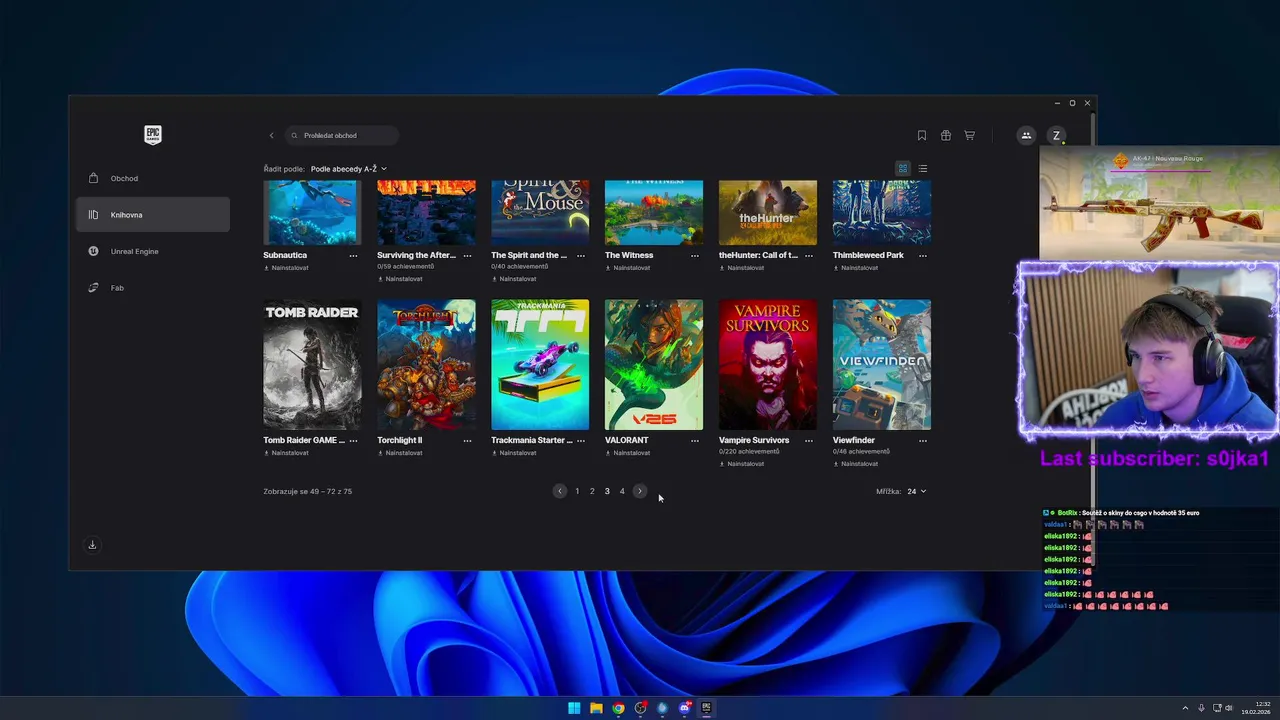Click the Tomb Raider cover art

point(312,365)
